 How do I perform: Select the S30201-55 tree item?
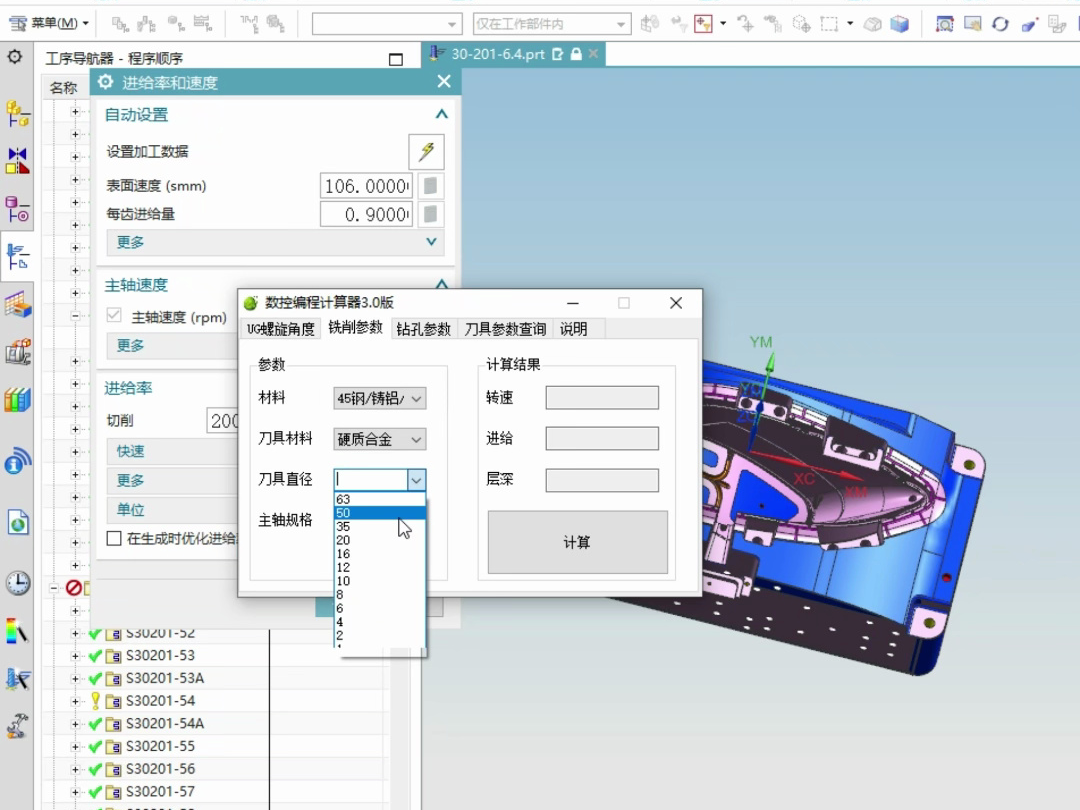click(160, 747)
